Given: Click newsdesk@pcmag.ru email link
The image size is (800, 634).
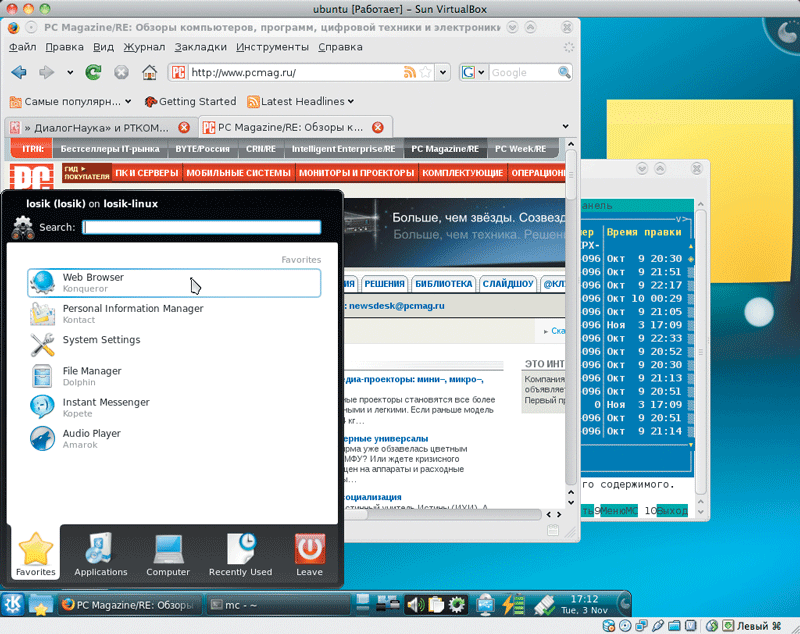Looking at the screenshot, I should [x=396, y=306].
